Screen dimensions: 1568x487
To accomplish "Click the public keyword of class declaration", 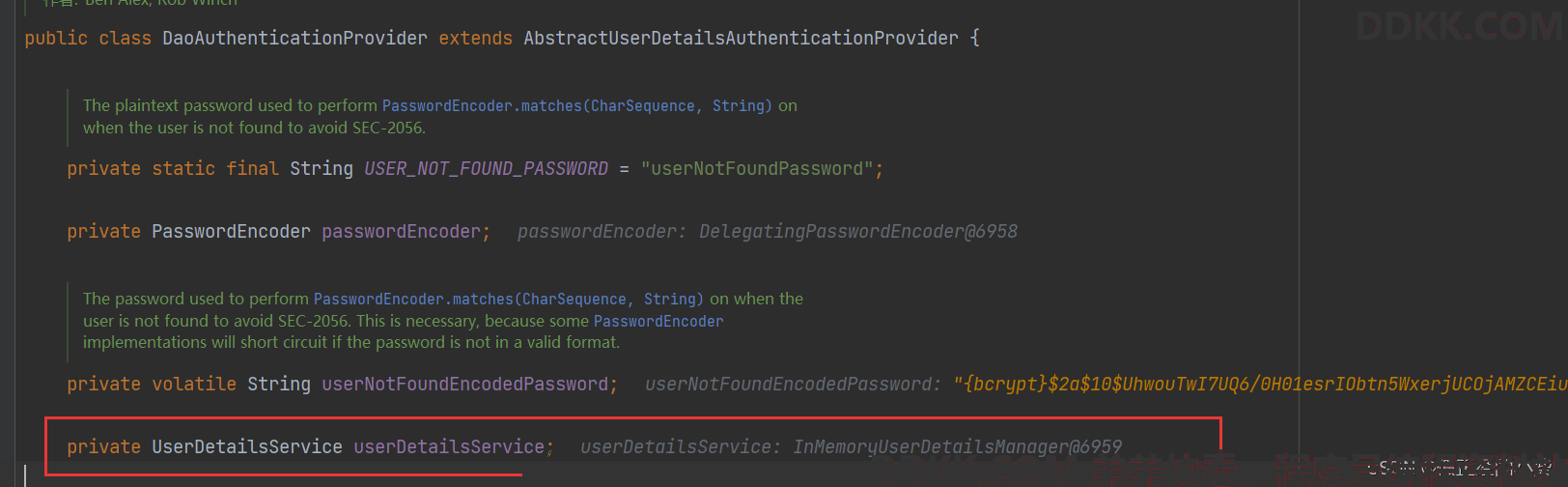I will 56,39.
